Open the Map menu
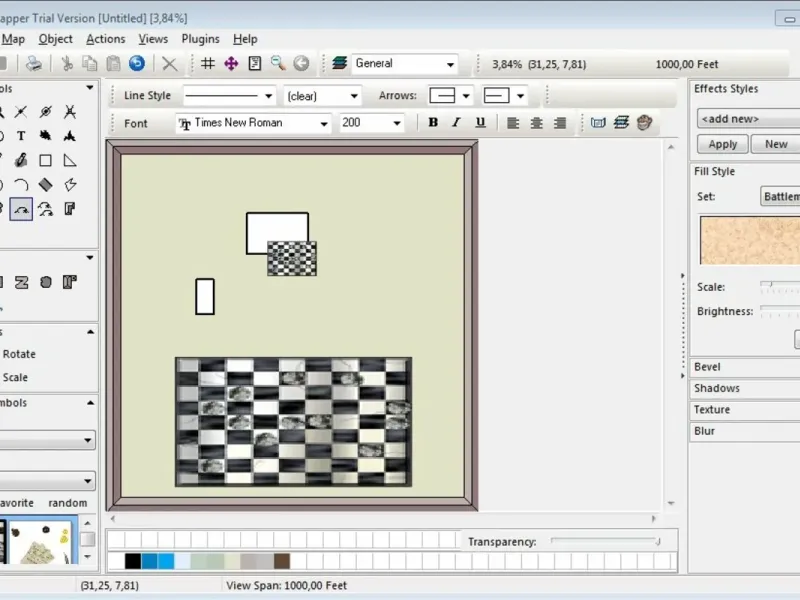 pyautogui.click(x=13, y=39)
